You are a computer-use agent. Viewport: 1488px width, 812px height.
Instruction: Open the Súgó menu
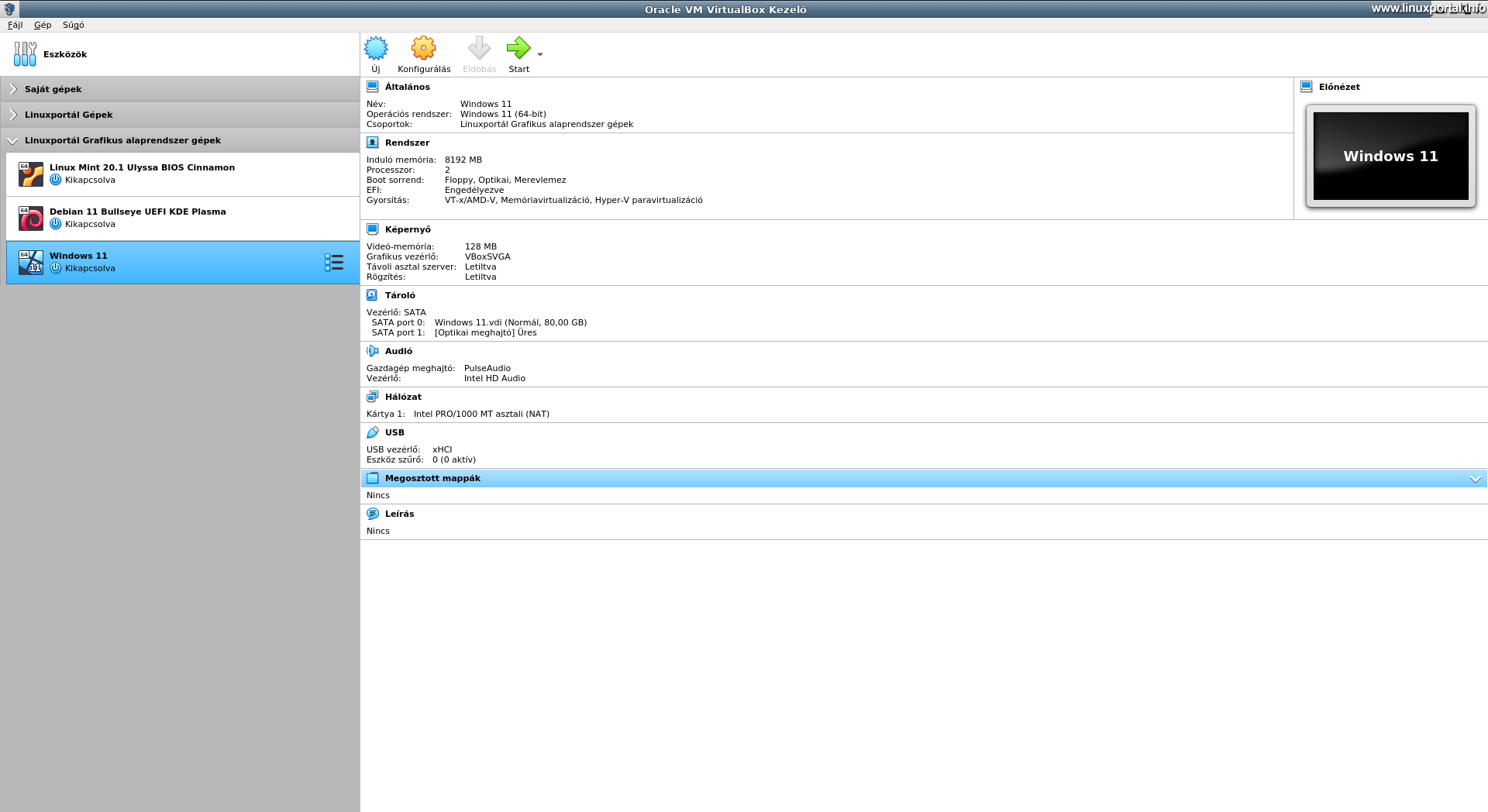tap(73, 25)
